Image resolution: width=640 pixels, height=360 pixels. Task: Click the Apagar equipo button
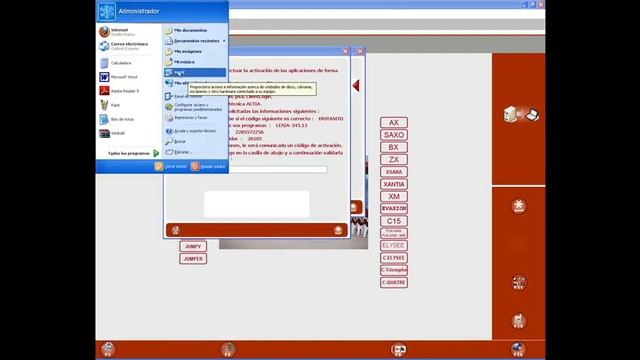208,166
